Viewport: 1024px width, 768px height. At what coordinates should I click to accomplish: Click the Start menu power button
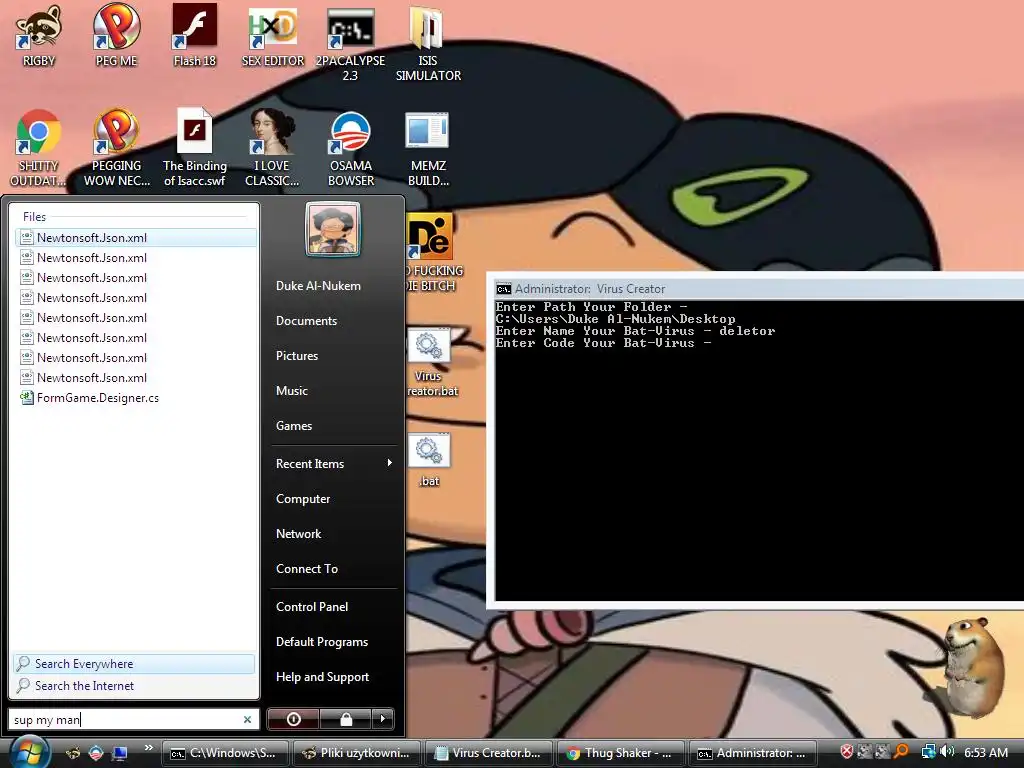coord(293,719)
